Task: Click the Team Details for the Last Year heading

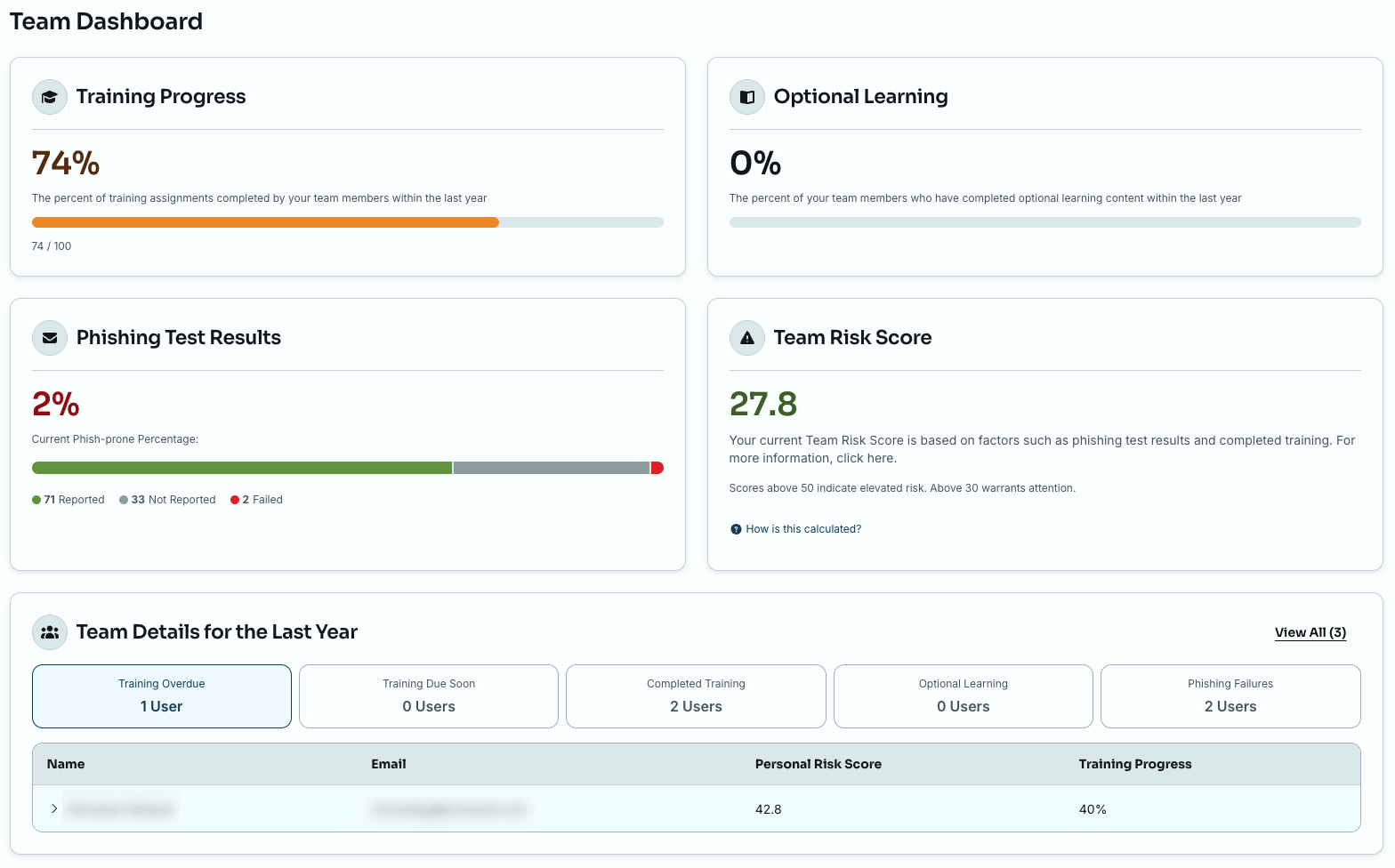Action: coord(217,632)
